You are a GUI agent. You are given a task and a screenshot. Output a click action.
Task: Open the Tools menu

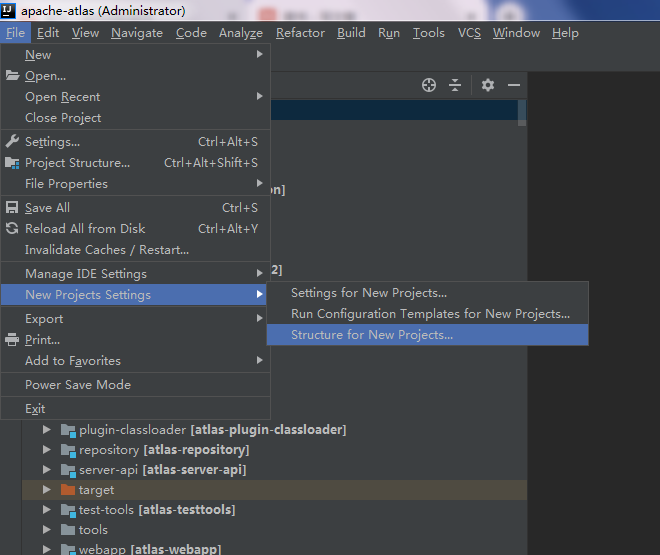[x=428, y=33]
